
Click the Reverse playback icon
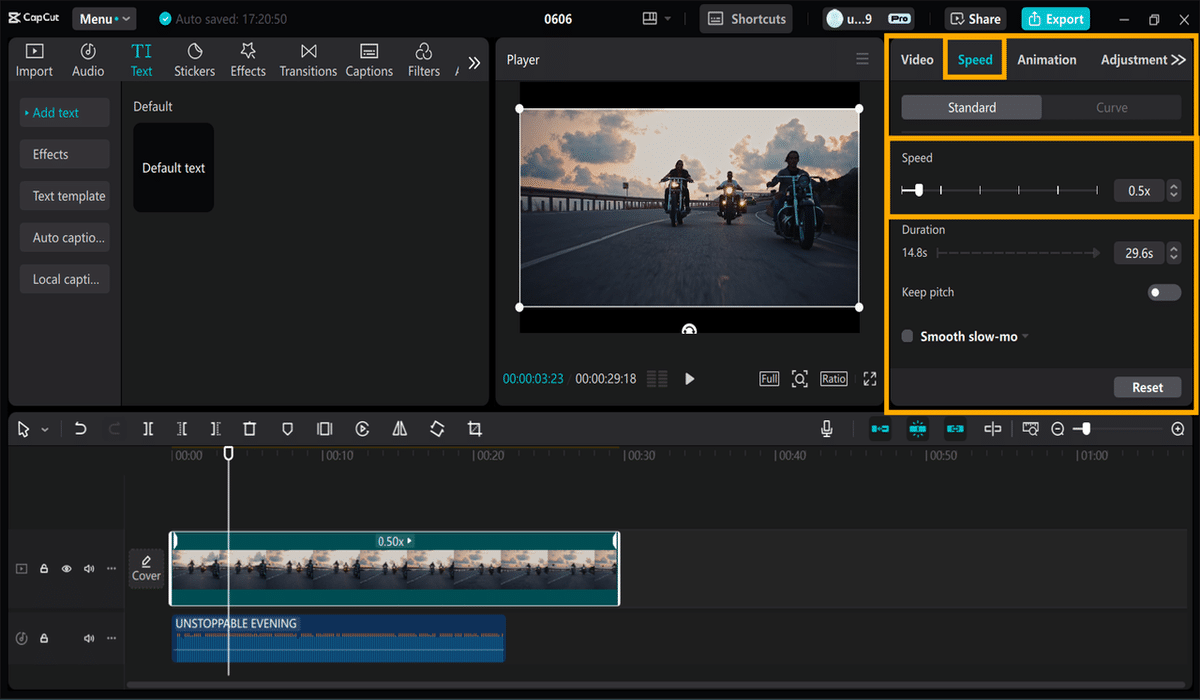pos(362,429)
